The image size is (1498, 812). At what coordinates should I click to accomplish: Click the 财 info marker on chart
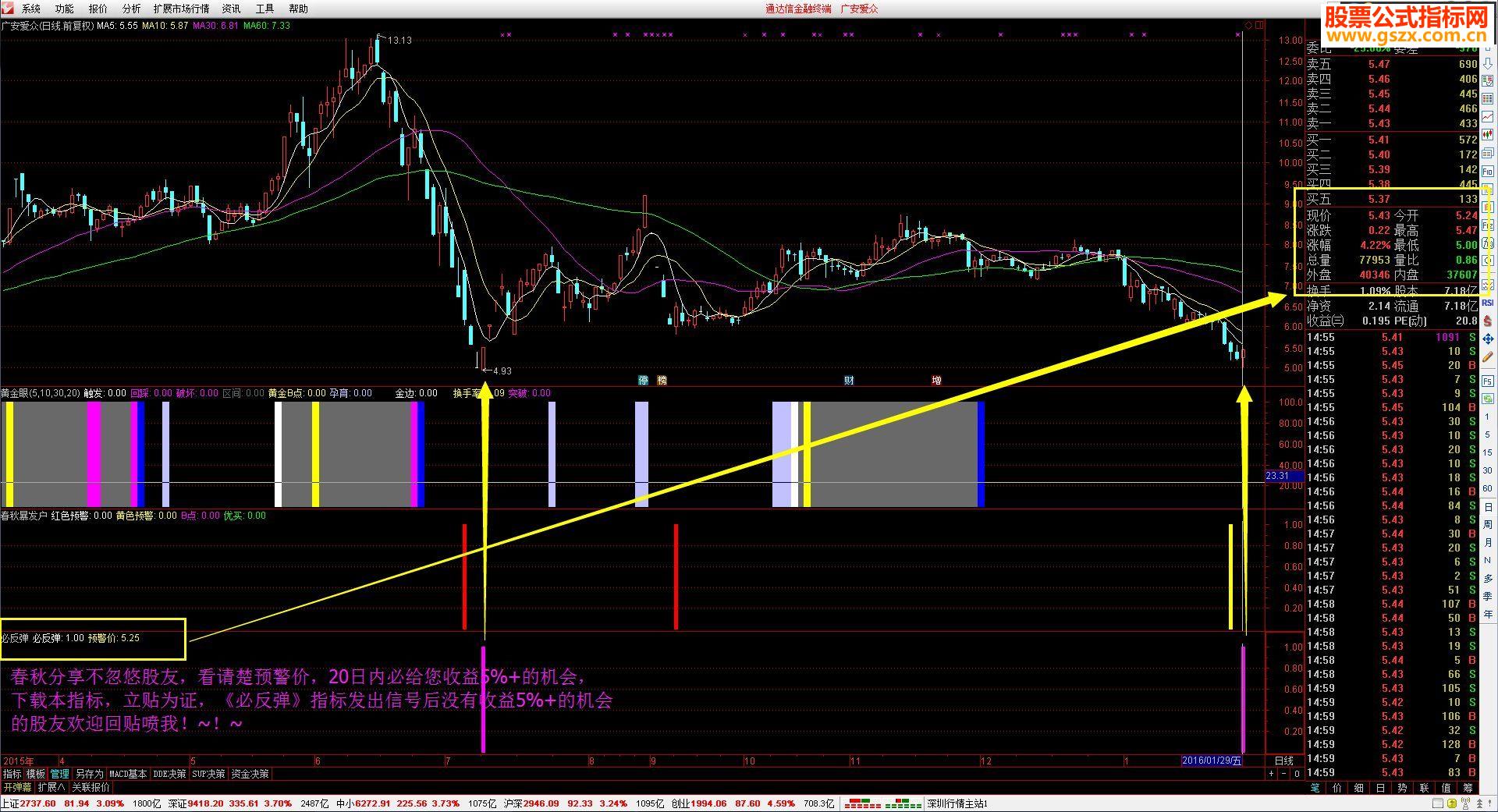[x=849, y=381]
